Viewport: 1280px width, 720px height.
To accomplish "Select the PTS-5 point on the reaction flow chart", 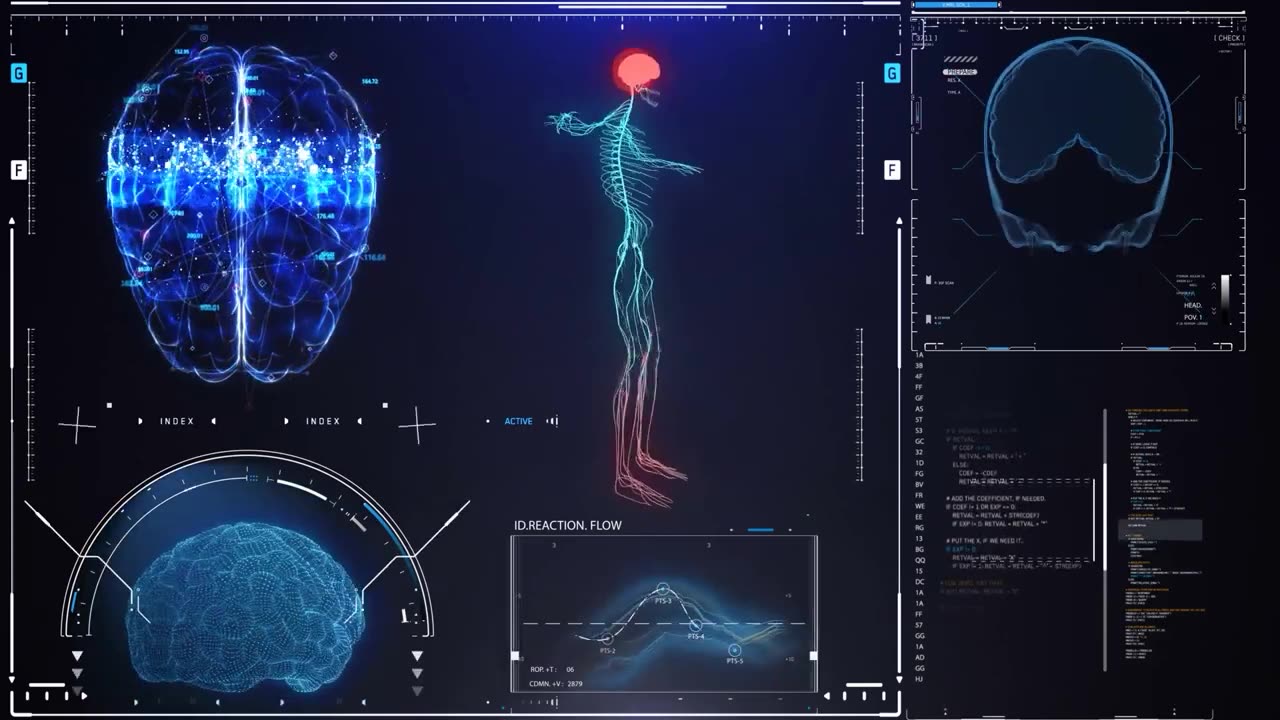I will click(x=734, y=650).
